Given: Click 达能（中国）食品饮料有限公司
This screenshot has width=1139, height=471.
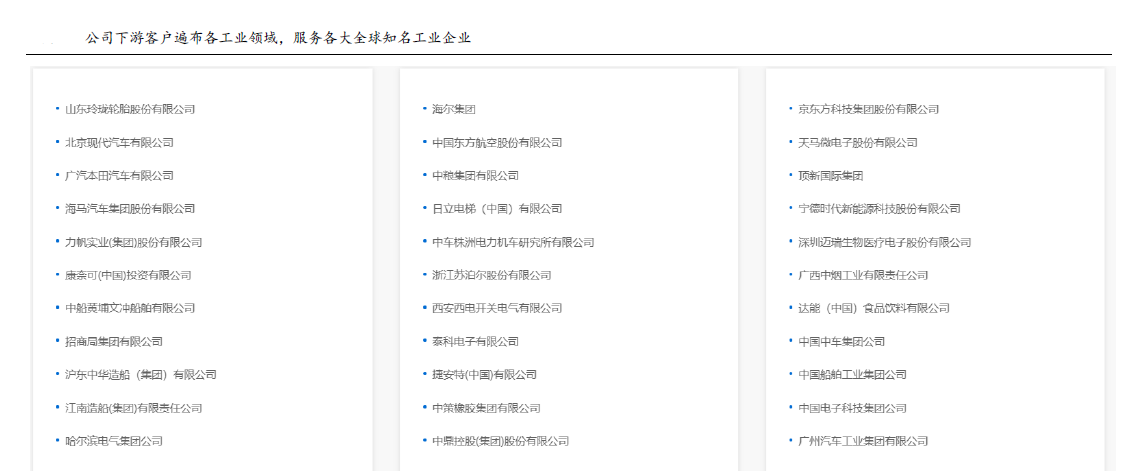Looking at the screenshot, I should 874,309.
